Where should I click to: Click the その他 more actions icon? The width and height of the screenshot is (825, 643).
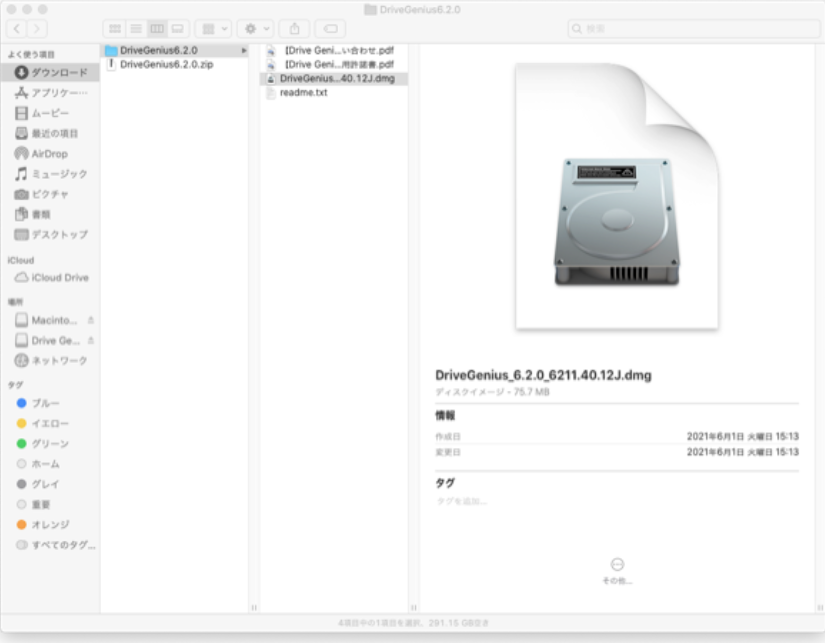pyautogui.click(x=617, y=565)
